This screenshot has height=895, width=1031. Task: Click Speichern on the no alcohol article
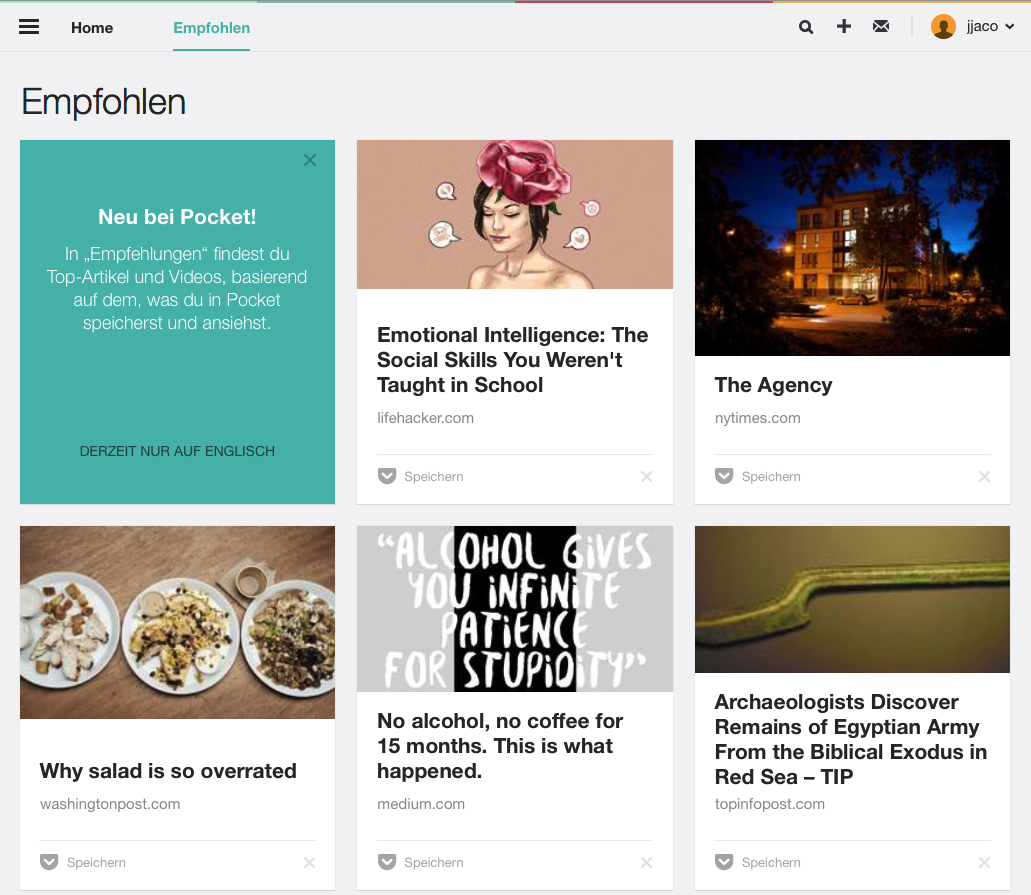433,862
